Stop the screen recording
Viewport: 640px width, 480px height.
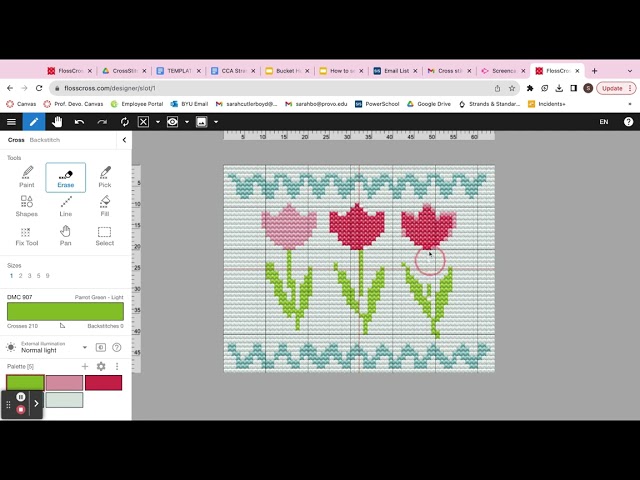(21, 409)
